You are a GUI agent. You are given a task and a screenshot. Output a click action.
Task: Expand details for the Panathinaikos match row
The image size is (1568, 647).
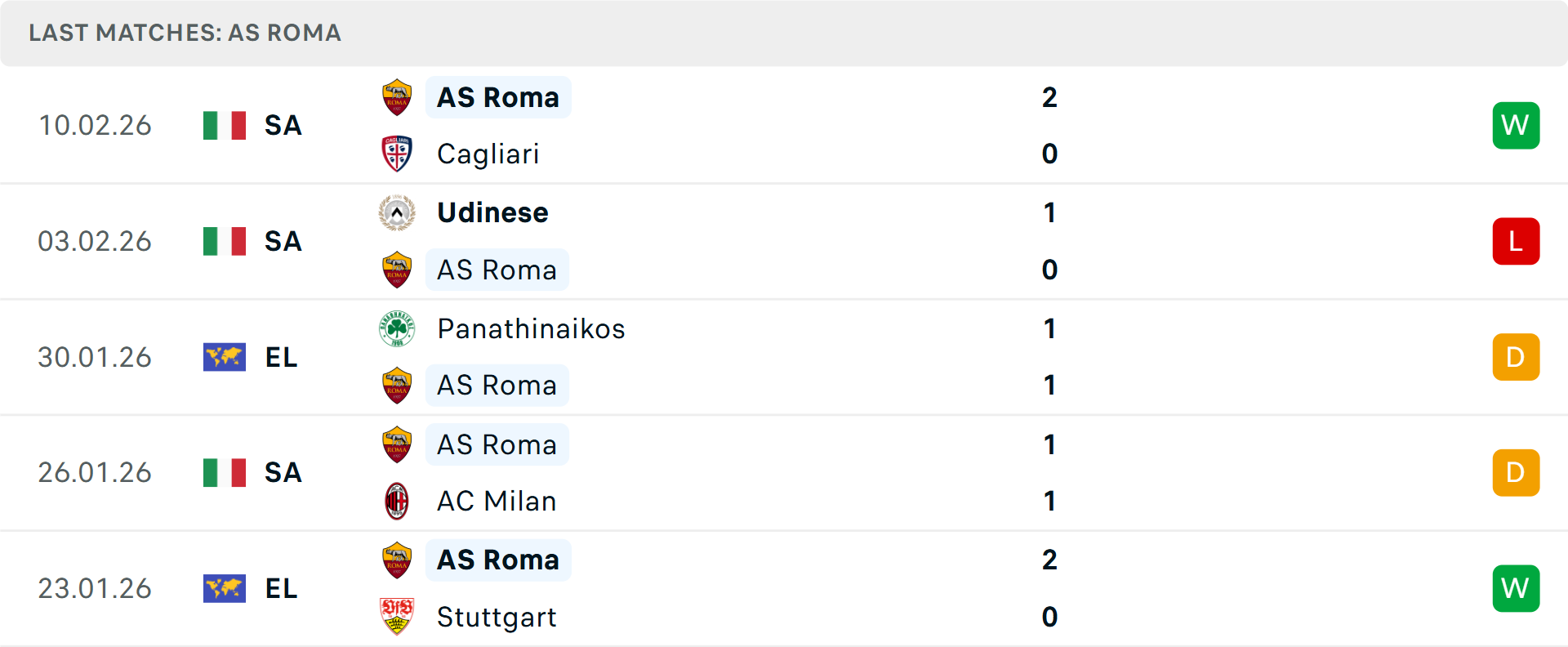point(817,357)
